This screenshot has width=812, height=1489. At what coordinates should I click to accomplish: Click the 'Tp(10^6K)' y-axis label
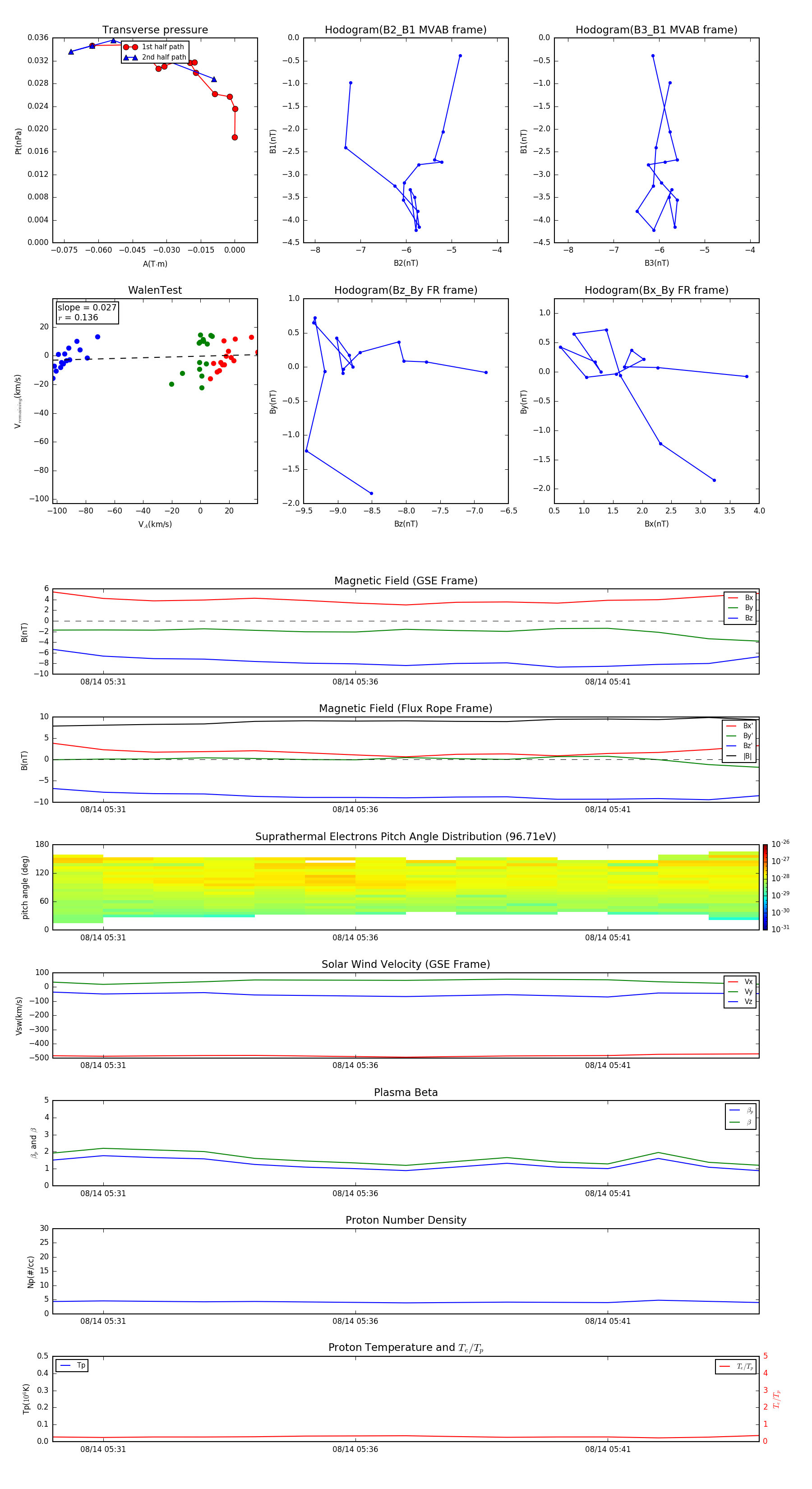click(26, 1399)
